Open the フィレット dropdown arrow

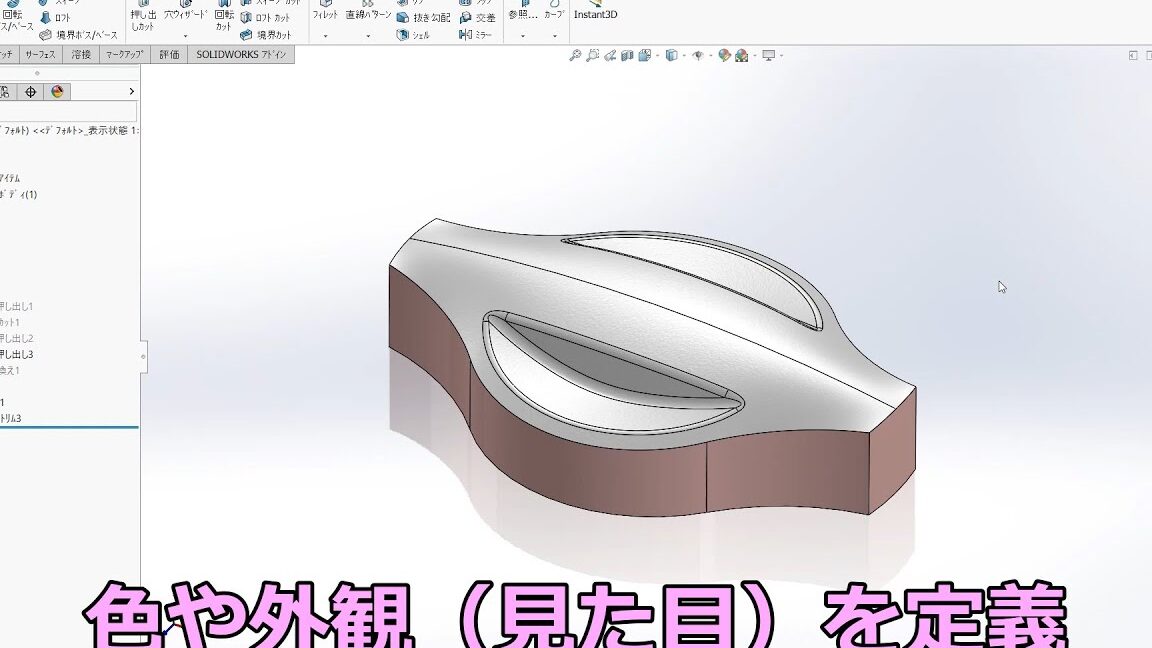[325, 36]
